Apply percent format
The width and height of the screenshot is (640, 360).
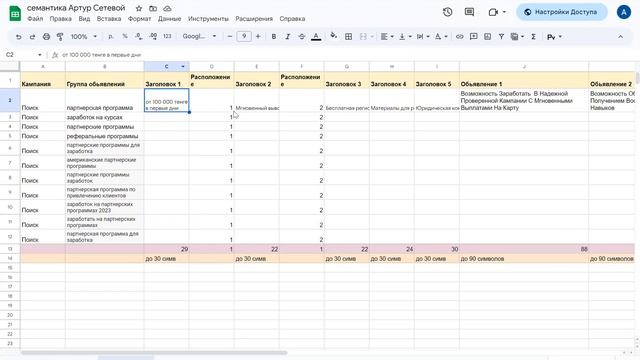pyautogui.click(x=125, y=37)
